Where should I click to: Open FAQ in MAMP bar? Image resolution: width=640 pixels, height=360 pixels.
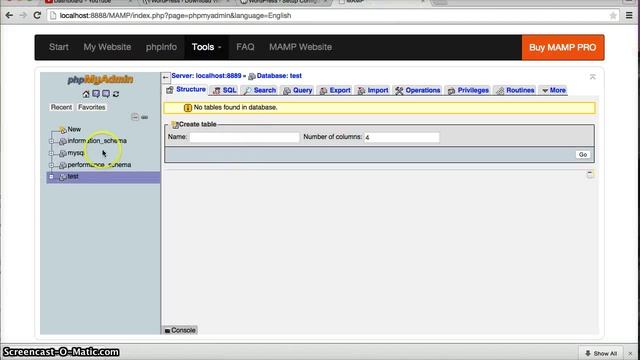pyautogui.click(x=245, y=47)
